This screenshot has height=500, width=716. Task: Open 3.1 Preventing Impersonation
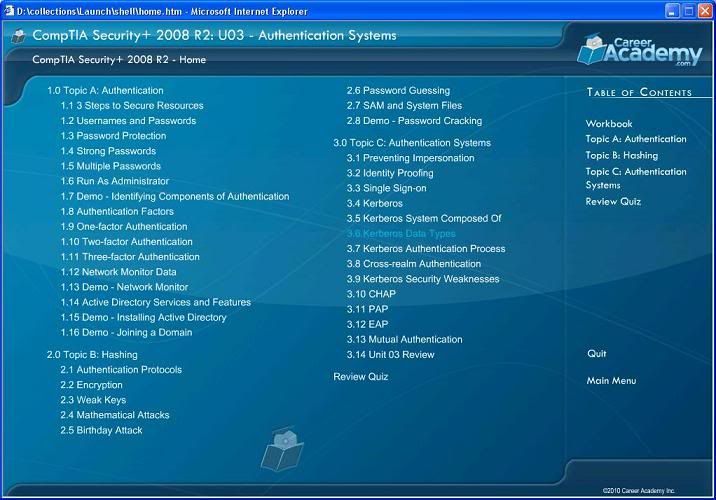(411, 158)
